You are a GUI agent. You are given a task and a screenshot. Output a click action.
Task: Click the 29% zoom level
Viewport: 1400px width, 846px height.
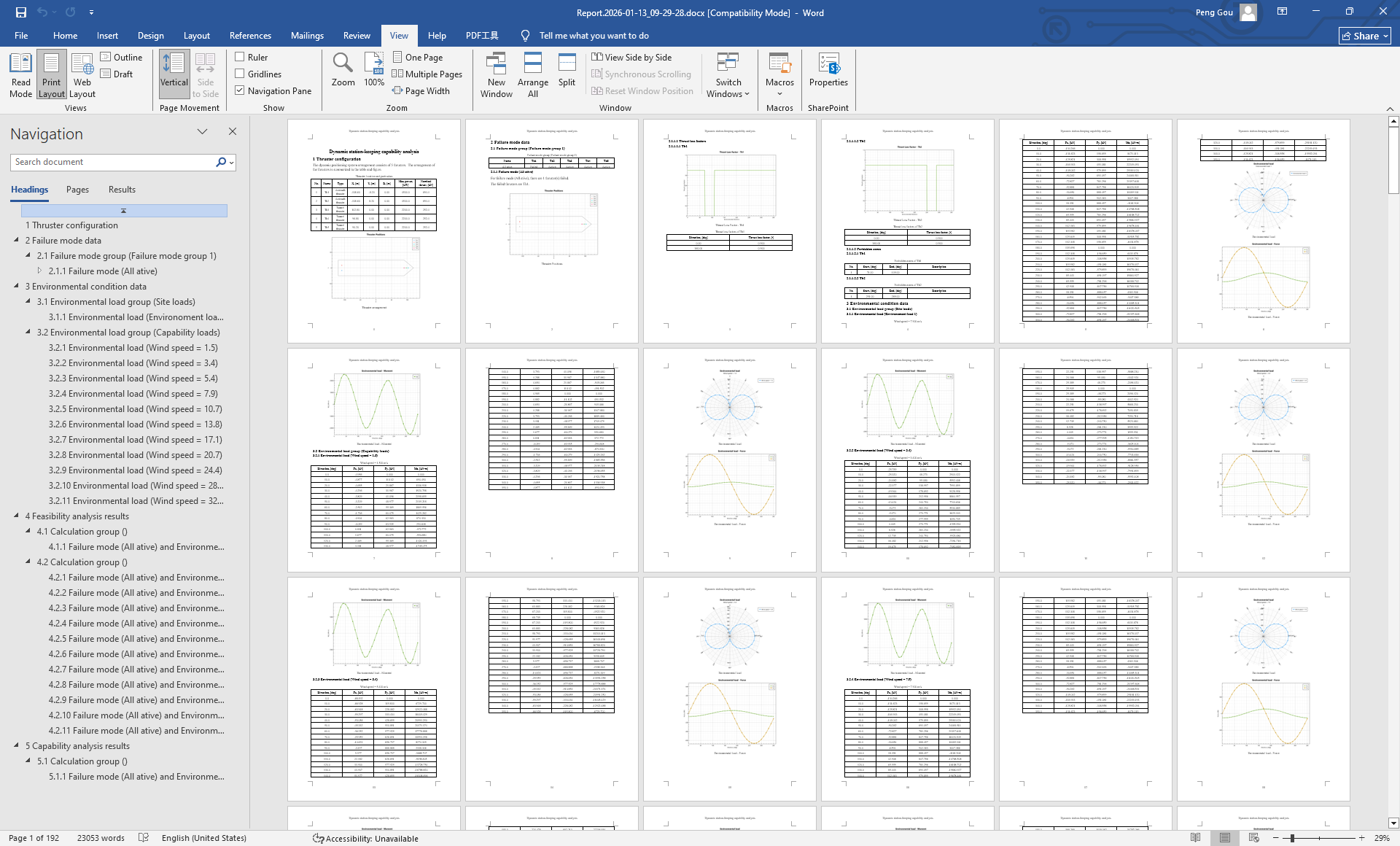click(x=1382, y=838)
